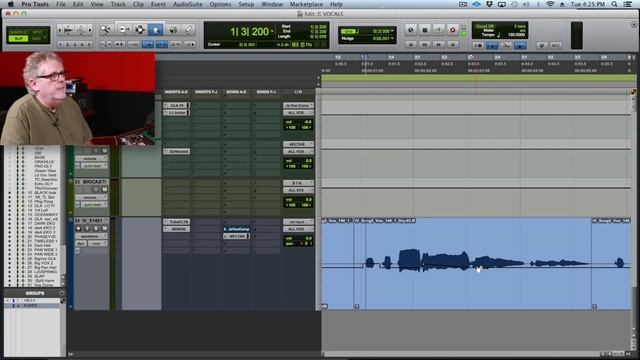The width and height of the screenshot is (640, 360).
Task: Open the NECTAR send slot
Action: tap(237, 236)
